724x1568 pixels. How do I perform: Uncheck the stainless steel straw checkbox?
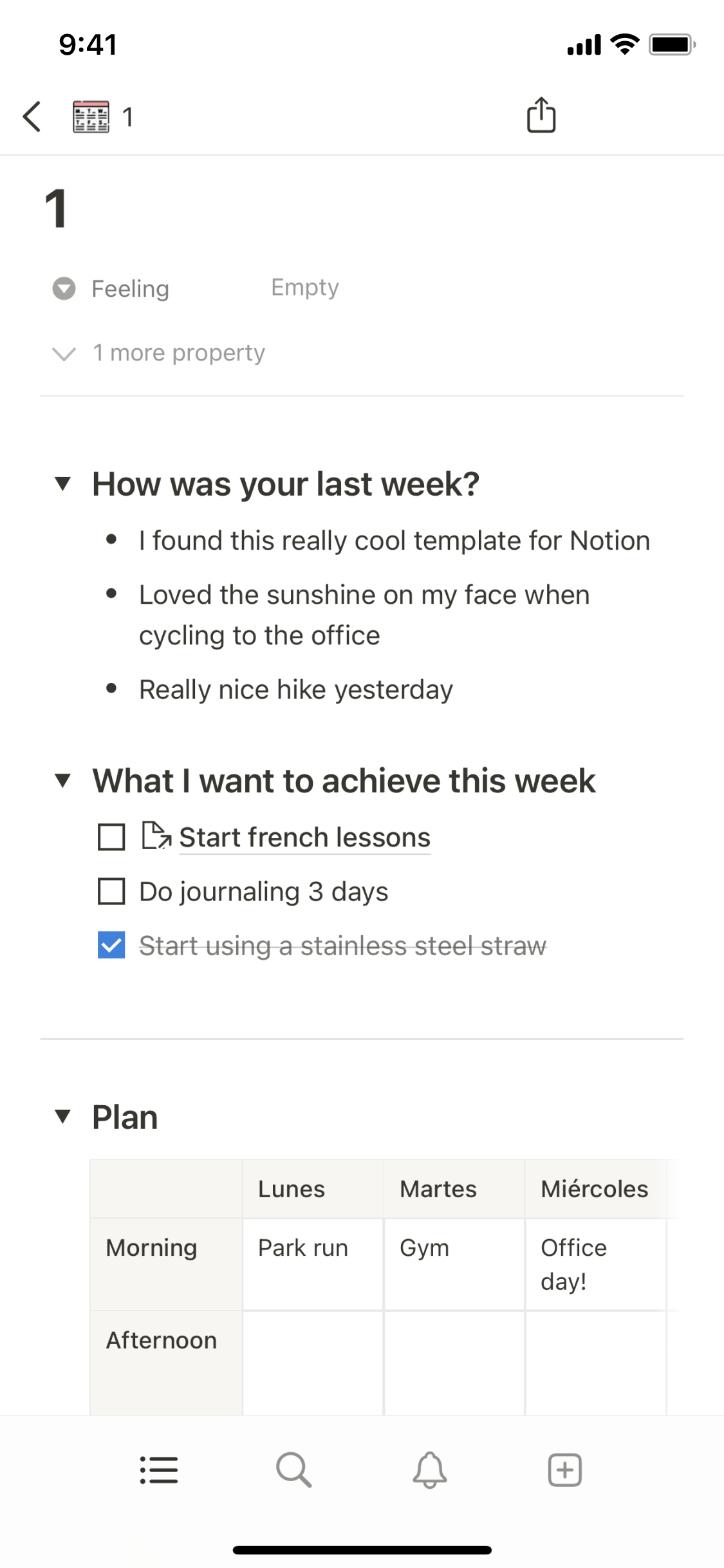111,946
